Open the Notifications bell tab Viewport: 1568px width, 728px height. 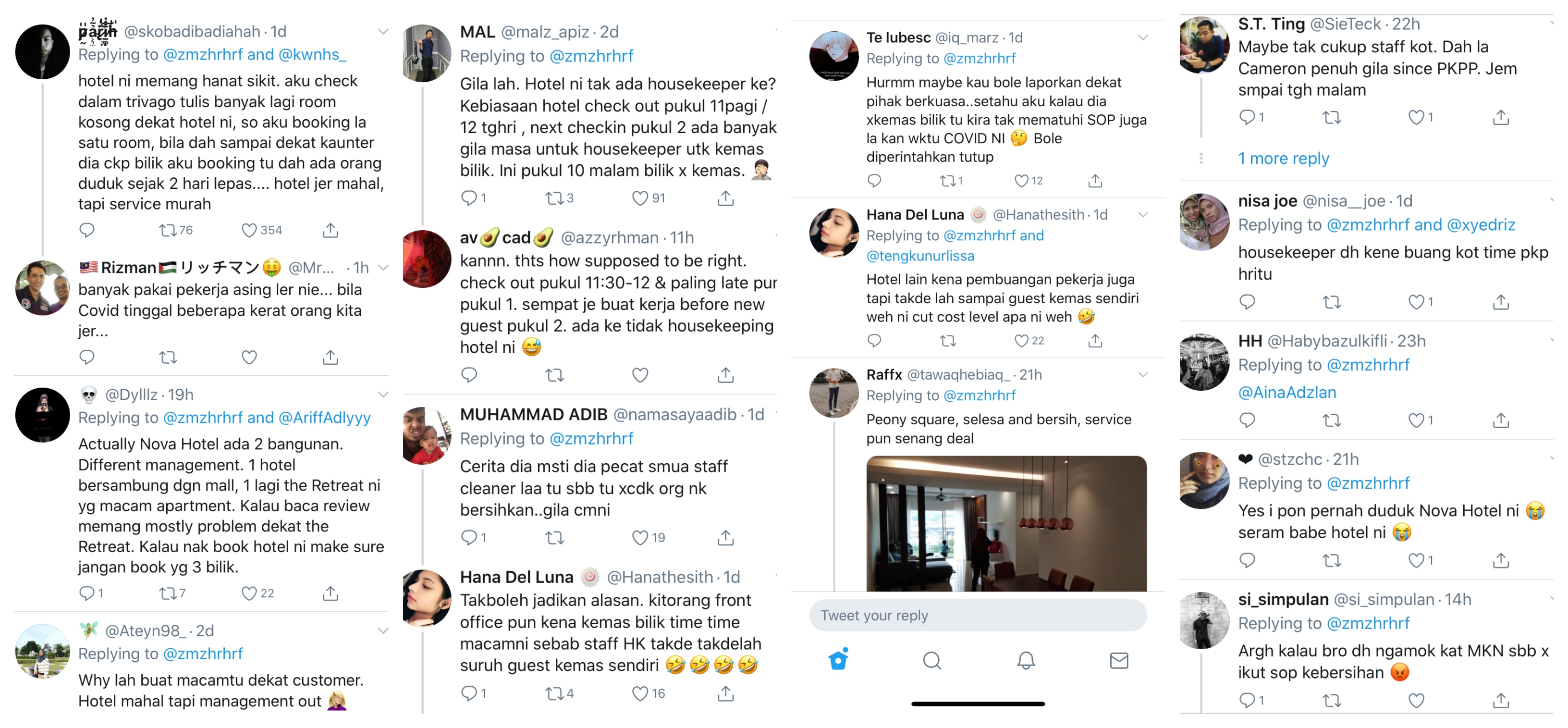[x=1026, y=660]
